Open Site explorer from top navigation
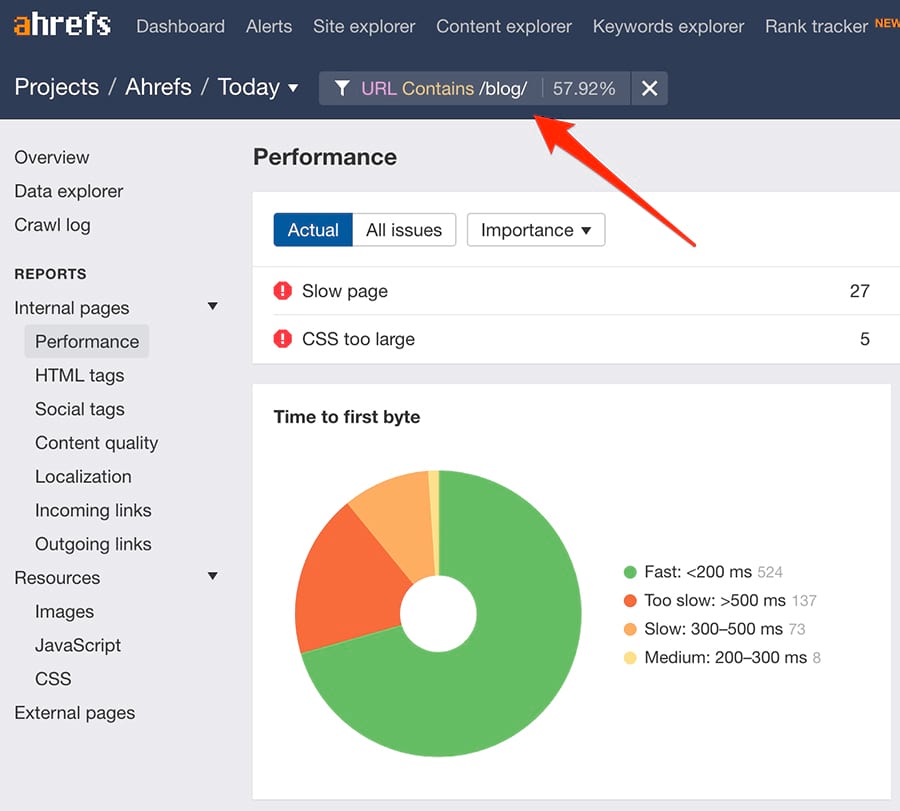Image resolution: width=900 pixels, height=811 pixels. (363, 26)
